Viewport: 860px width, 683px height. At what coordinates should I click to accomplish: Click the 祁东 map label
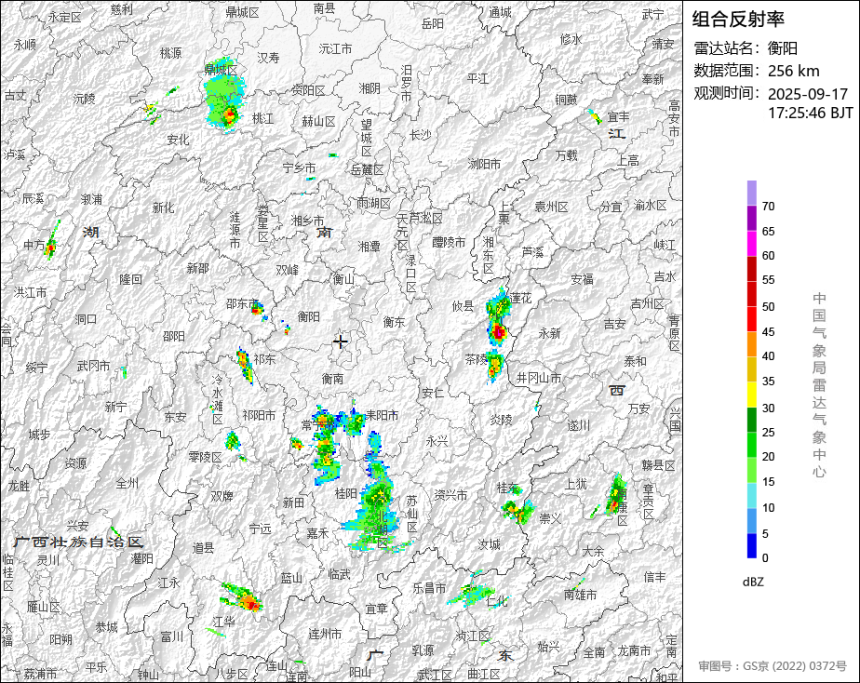tap(264, 359)
